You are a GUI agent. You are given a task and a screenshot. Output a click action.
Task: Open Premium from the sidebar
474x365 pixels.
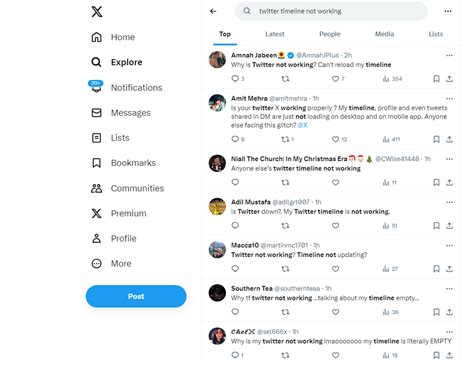pos(119,213)
